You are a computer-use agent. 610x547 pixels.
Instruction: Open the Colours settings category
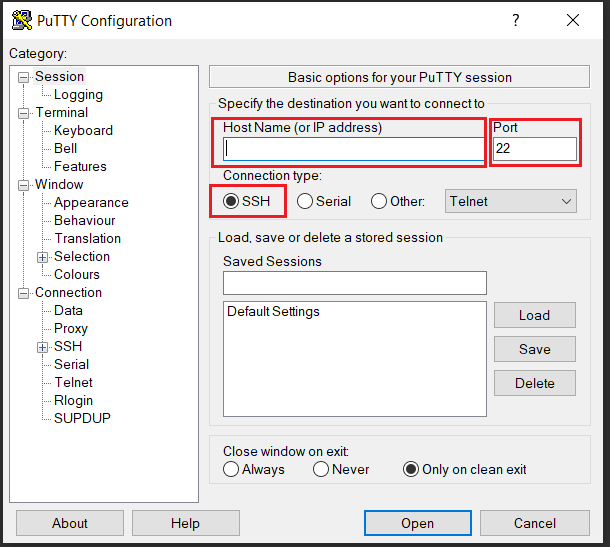(77, 274)
